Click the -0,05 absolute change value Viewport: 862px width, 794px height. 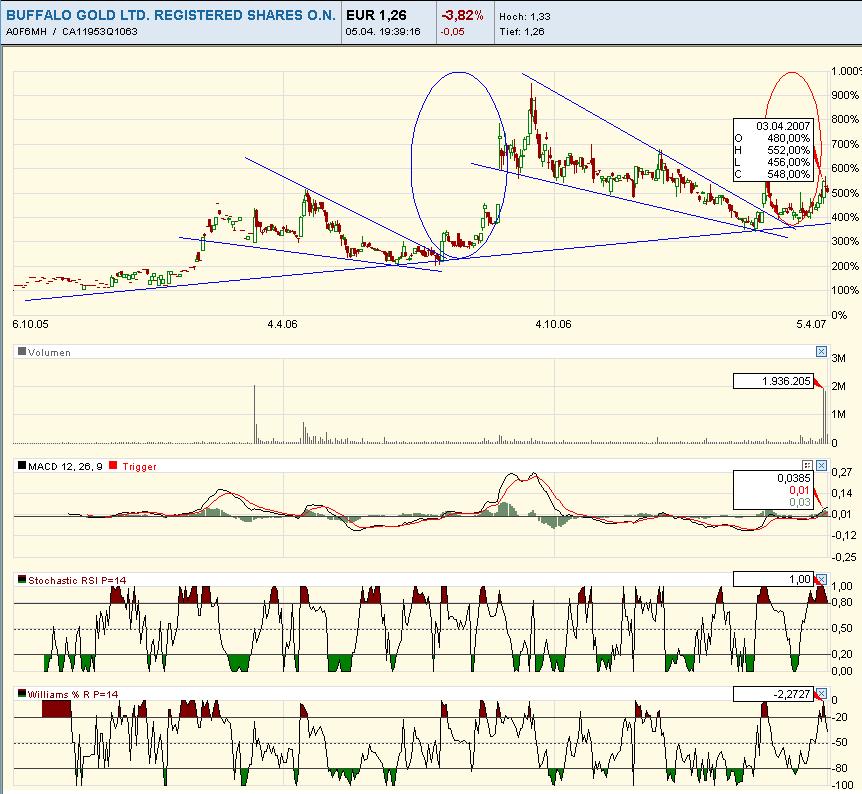(452, 32)
